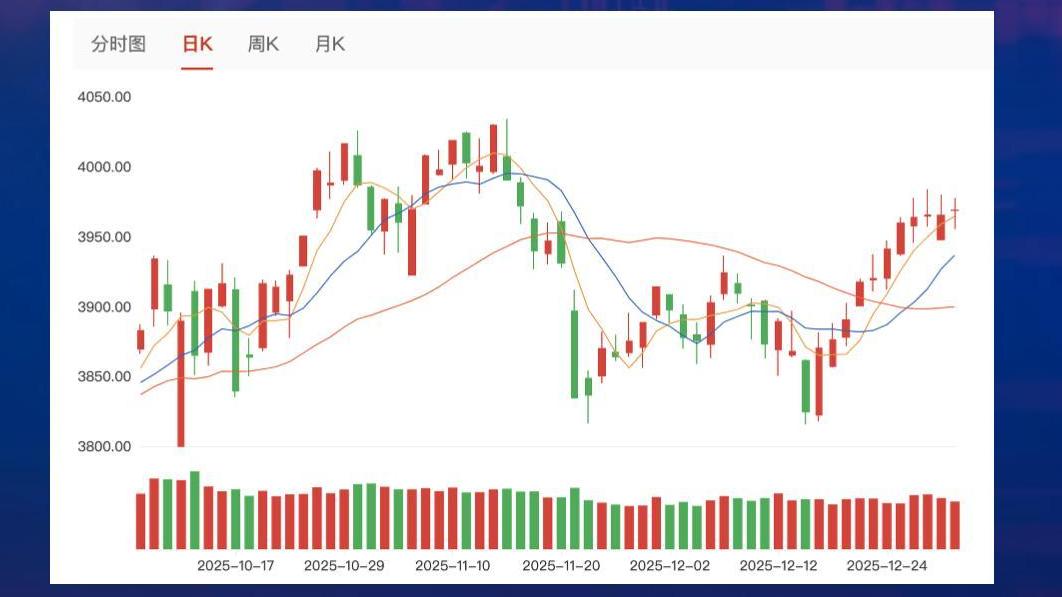This screenshot has height=597, width=1062.
Task: Open the 周K weekly chart tab
Action: point(263,44)
